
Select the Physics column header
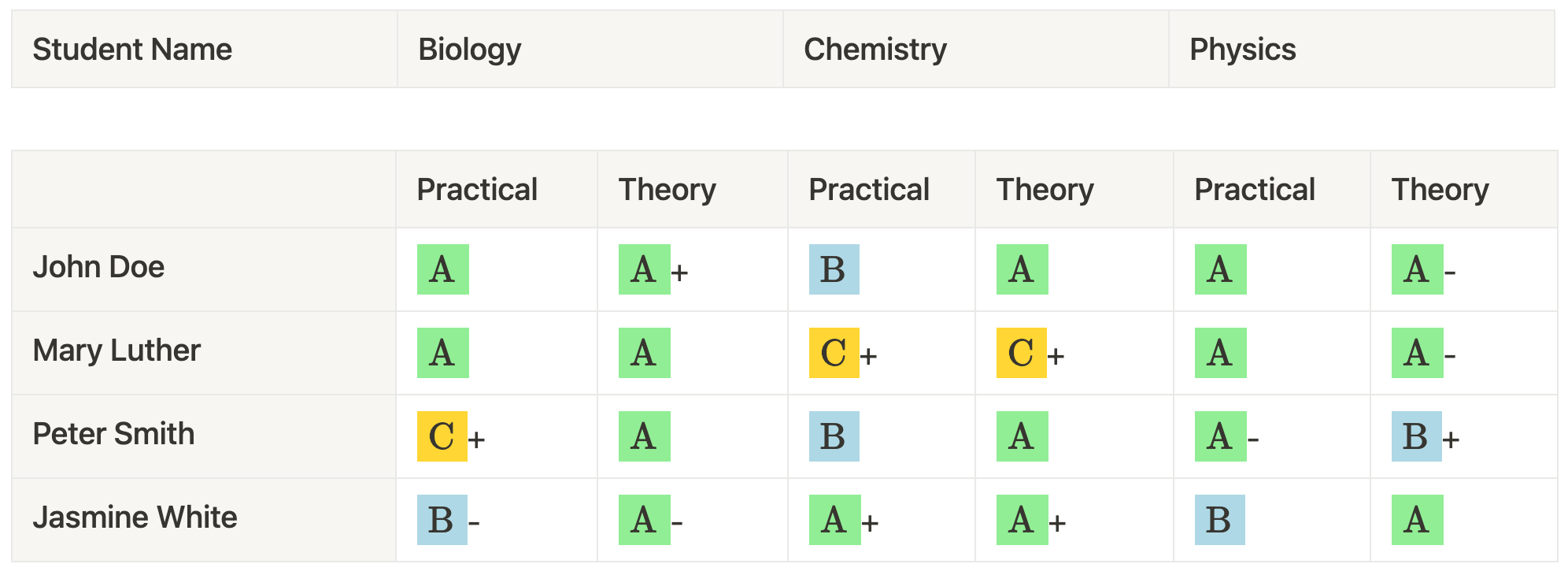[x=1362, y=49]
